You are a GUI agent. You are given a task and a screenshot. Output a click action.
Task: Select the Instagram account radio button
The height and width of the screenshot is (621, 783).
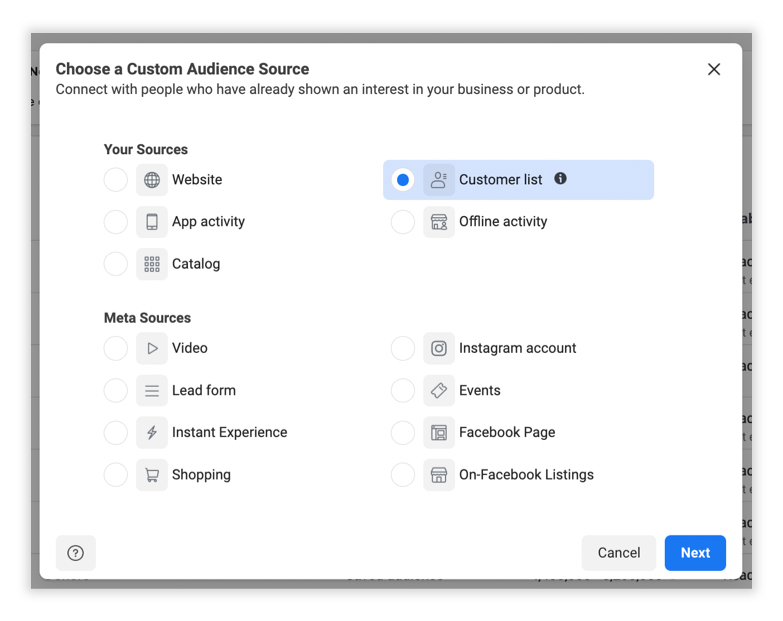point(402,348)
